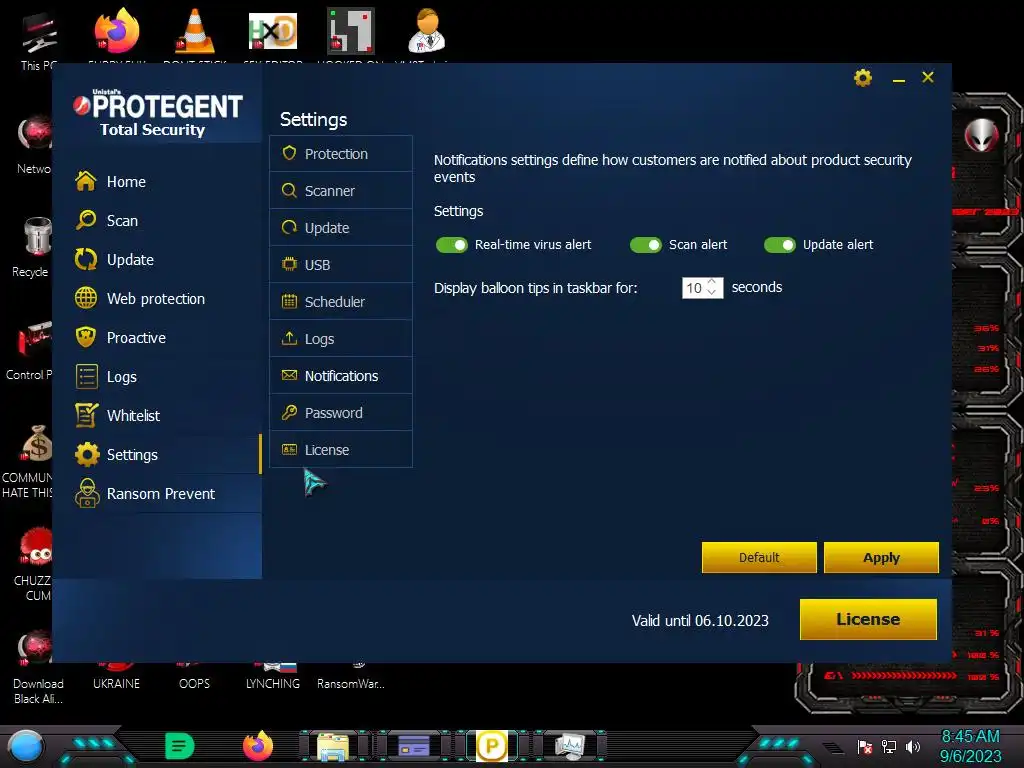Click the Apply button
The height and width of the screenshot is (768, 1024).
click(881, 557)
